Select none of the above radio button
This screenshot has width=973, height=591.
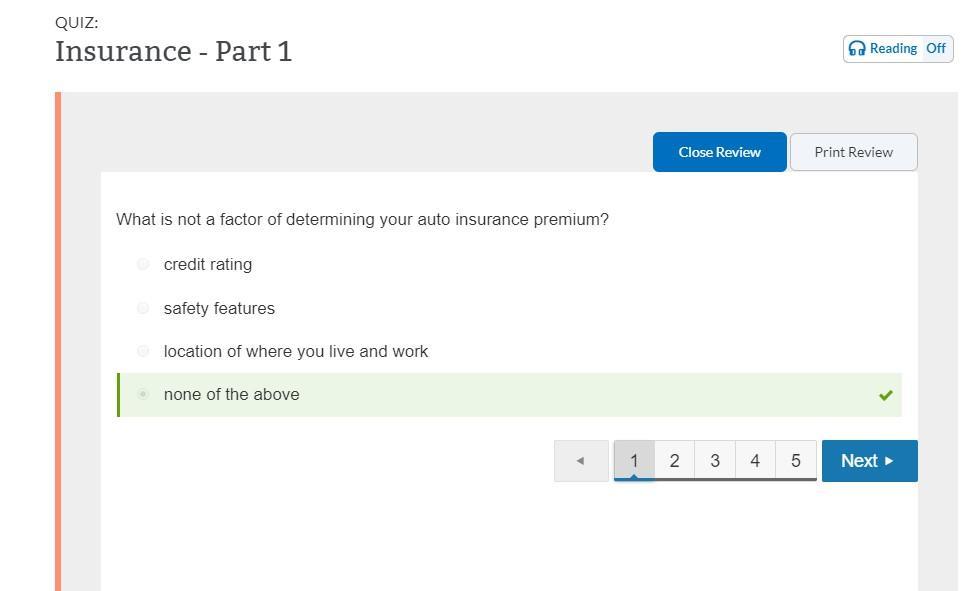pos(143,394)
